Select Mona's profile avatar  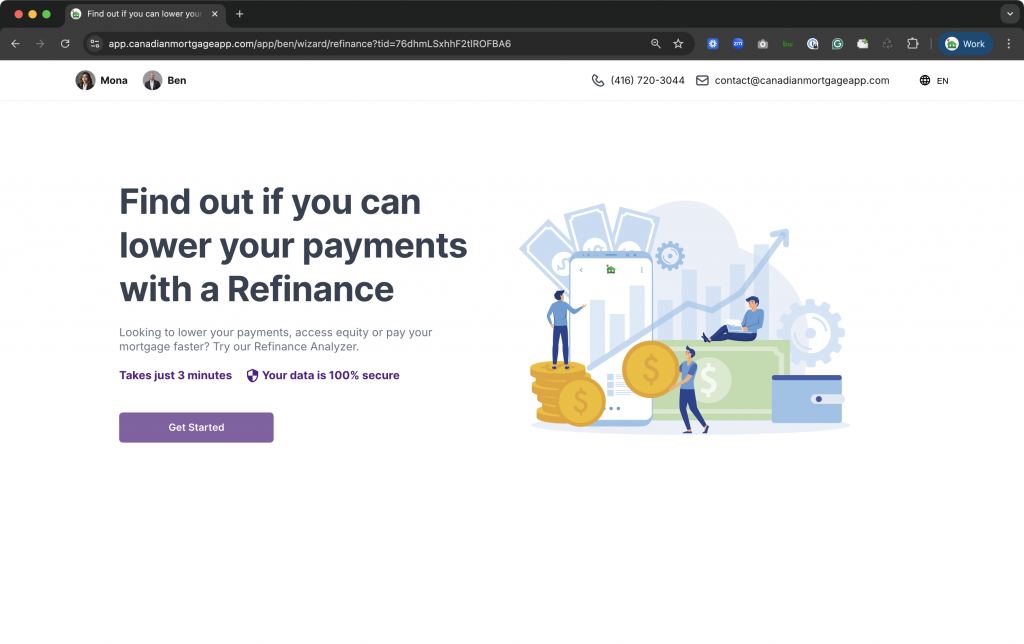click(86, 81)
